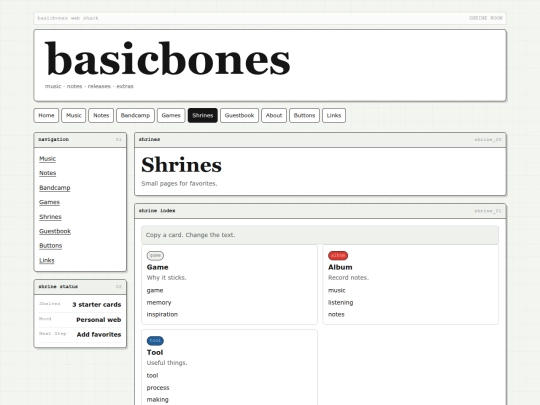540x405 pixels.
Task: Select the Notes button in top nav bar
Action: click(x=101, y=115)
